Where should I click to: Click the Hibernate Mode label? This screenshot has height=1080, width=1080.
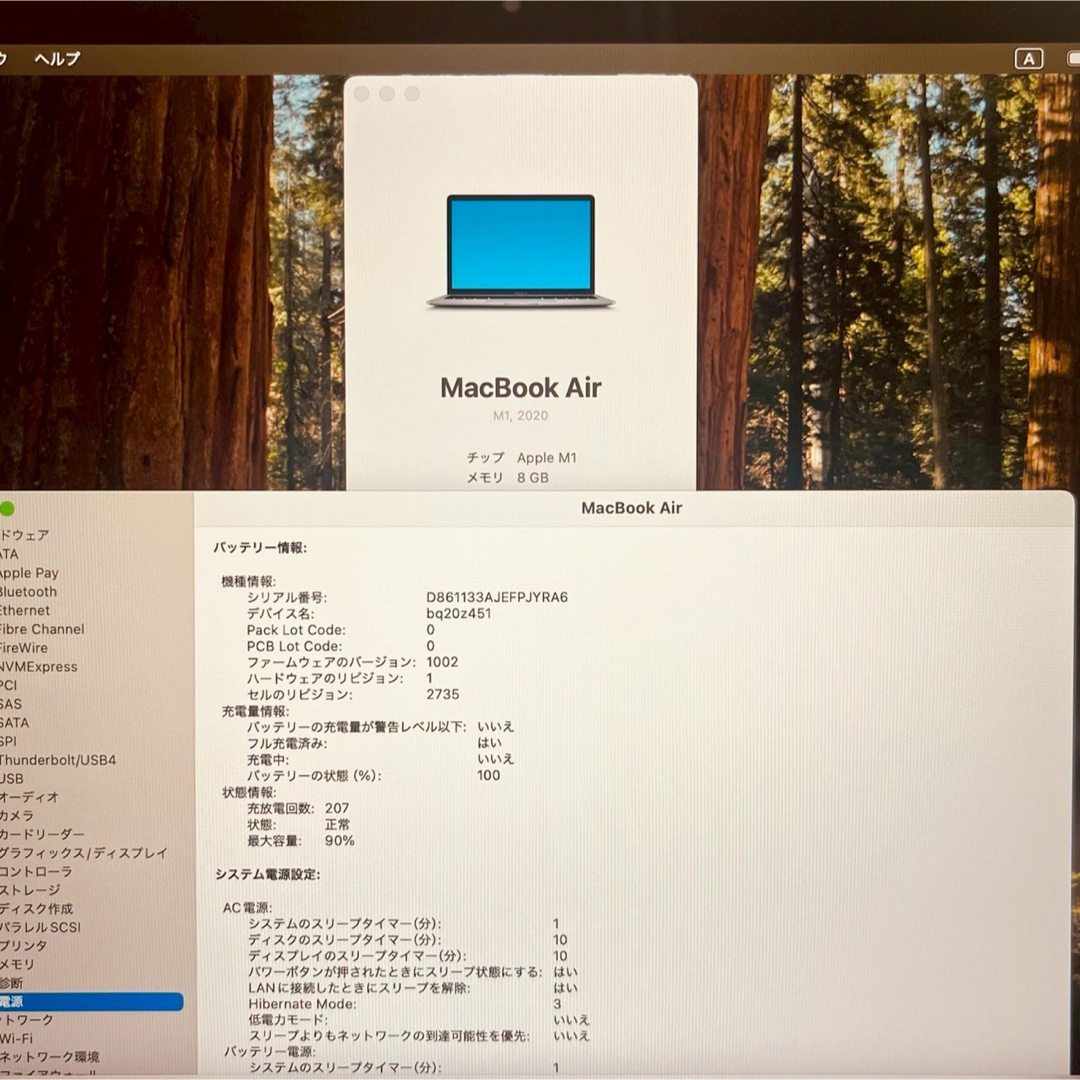(302, 1004)
